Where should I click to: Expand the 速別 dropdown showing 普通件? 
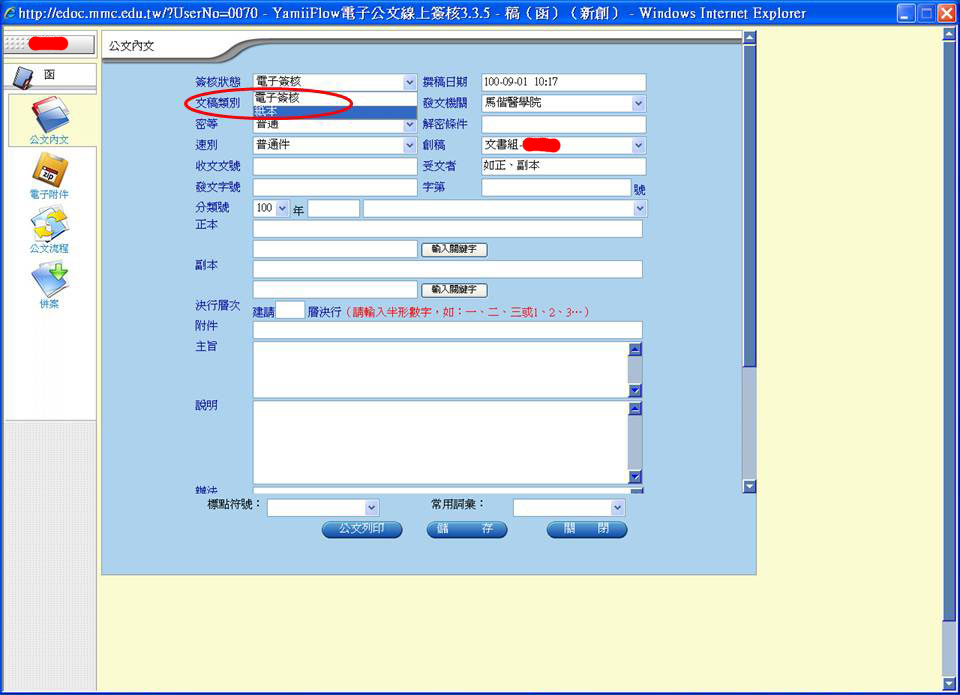(x=410, y=145)
